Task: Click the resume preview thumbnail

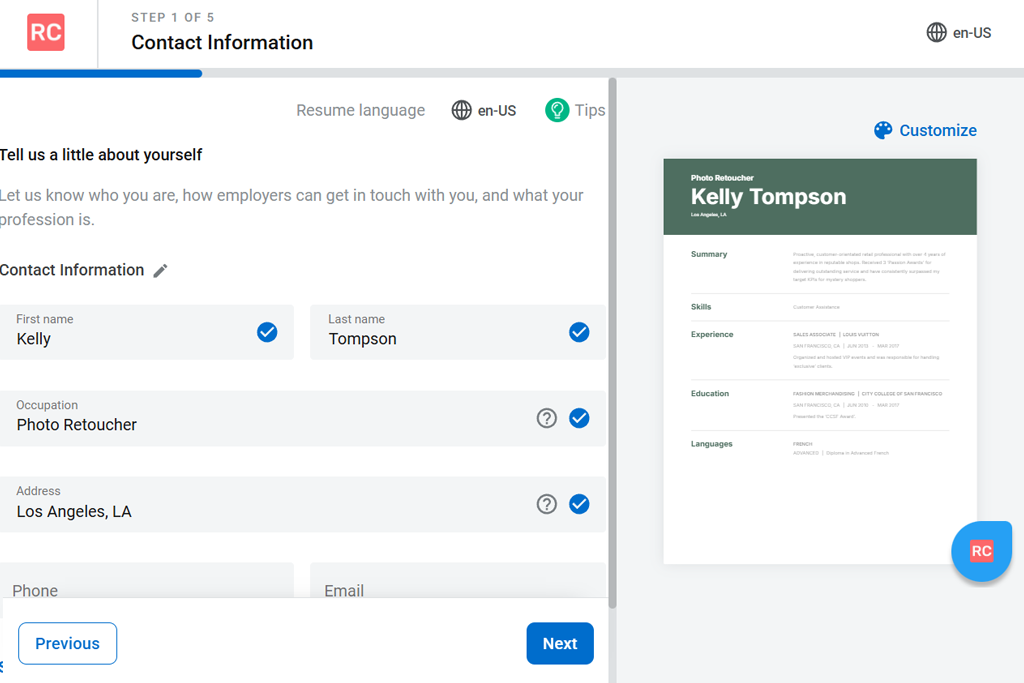Action: [x=820, y=361]
